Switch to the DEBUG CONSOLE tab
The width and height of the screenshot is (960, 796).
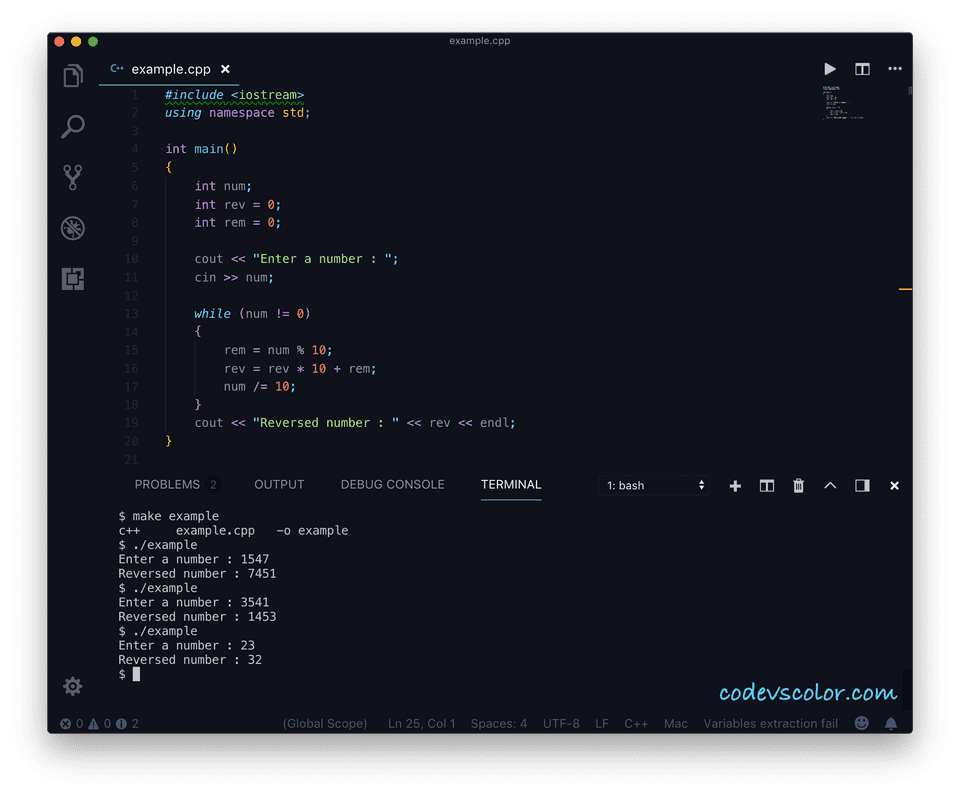[392, 484]
